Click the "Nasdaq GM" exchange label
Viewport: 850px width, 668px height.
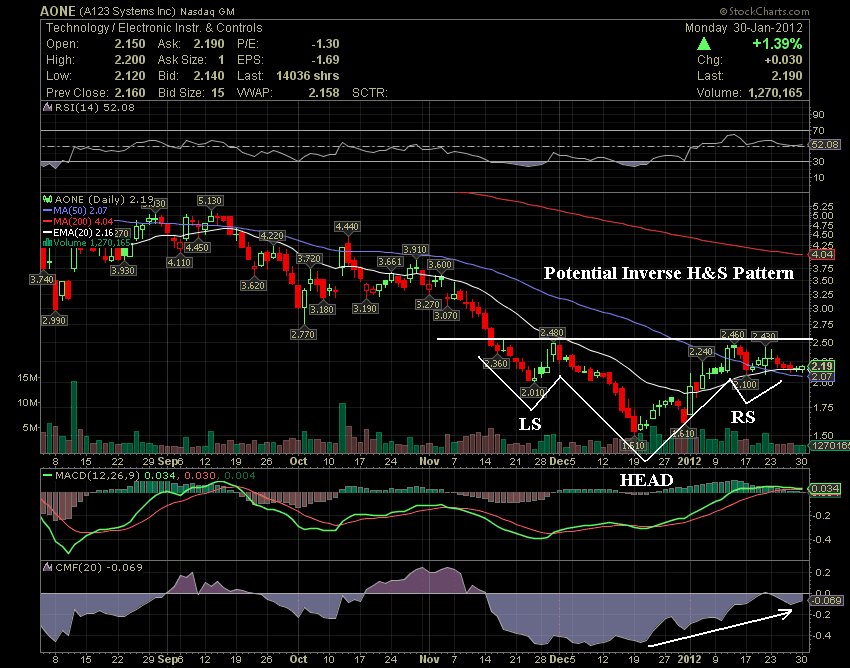click(207, 11)
